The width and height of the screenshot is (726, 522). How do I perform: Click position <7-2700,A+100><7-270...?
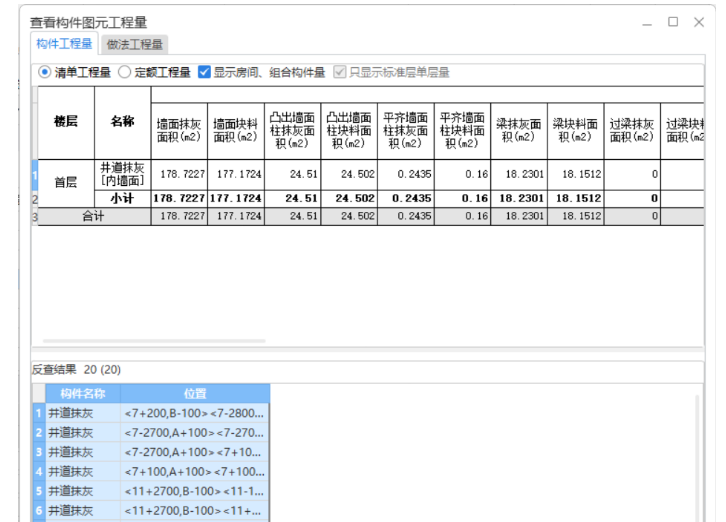[195, 433]
